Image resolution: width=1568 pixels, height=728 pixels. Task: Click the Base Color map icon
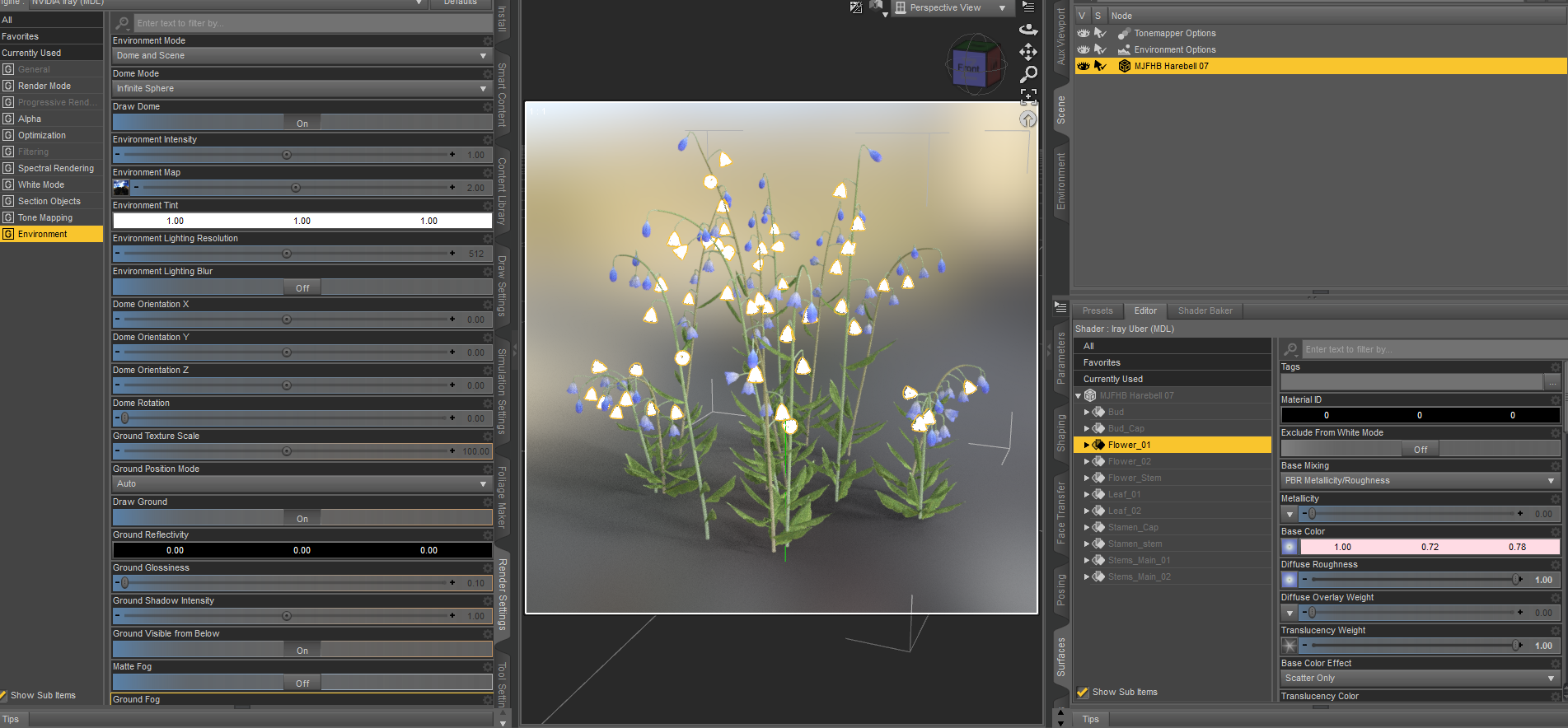(x=1290, y=547)
